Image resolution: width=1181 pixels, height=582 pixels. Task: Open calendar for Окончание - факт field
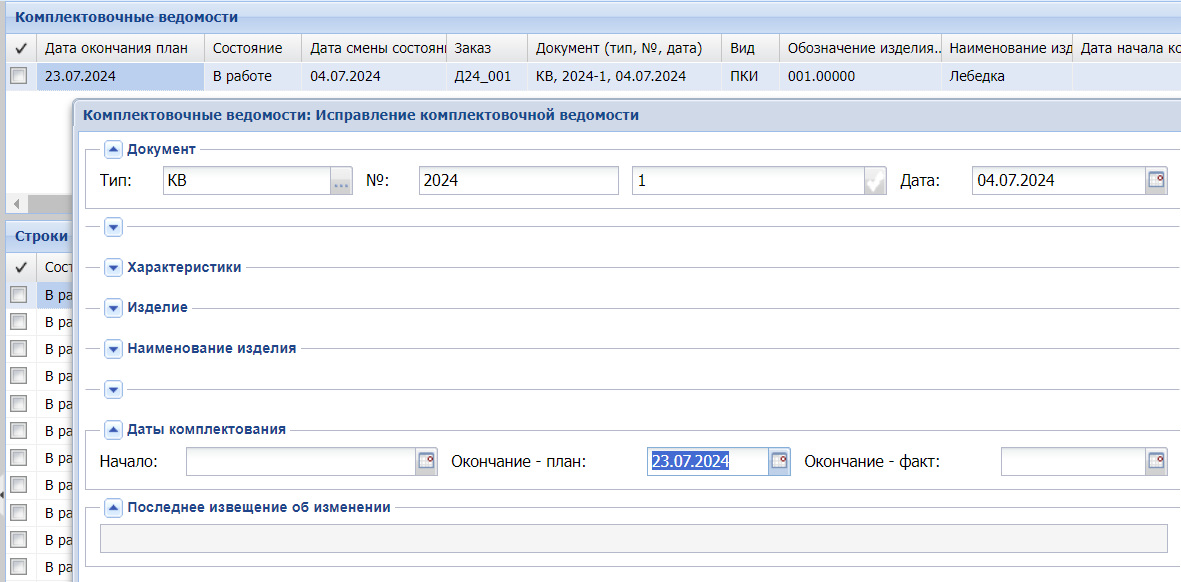pyautogui.click(x=1156, y=461)
